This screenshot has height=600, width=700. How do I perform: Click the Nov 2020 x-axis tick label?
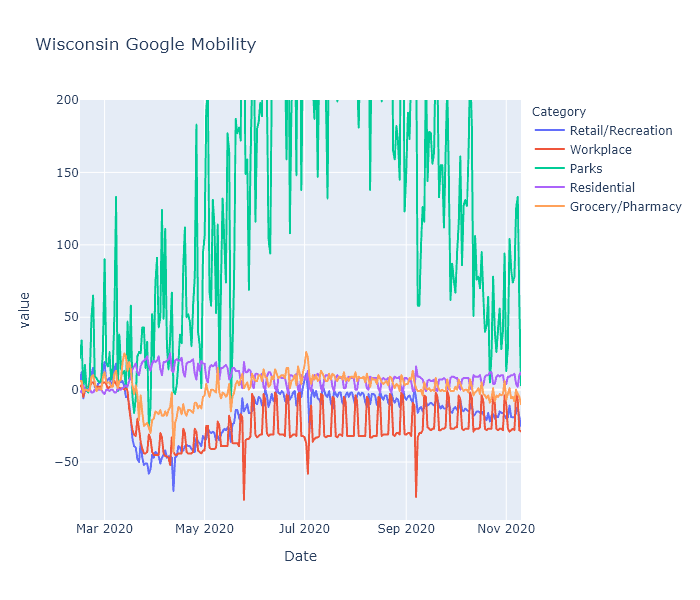tap(506, 529)
